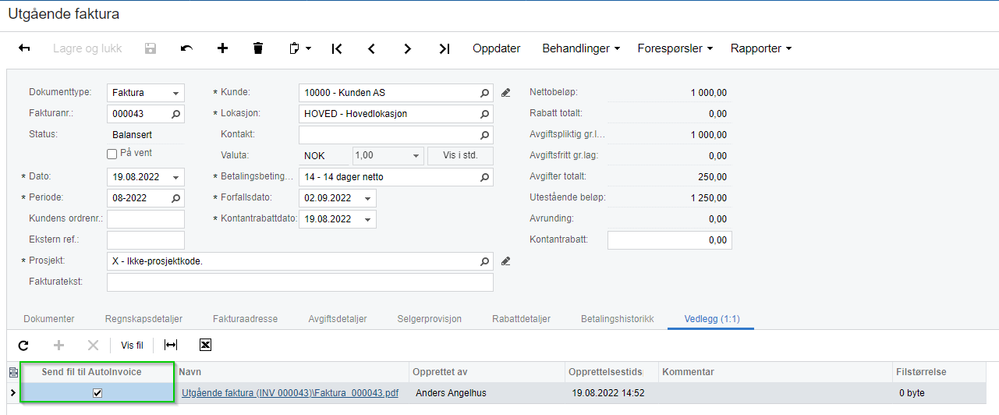Sort by the Opprettet av column header
The height and width of the screenshot is (415, 999).
(x=487, y=372)
